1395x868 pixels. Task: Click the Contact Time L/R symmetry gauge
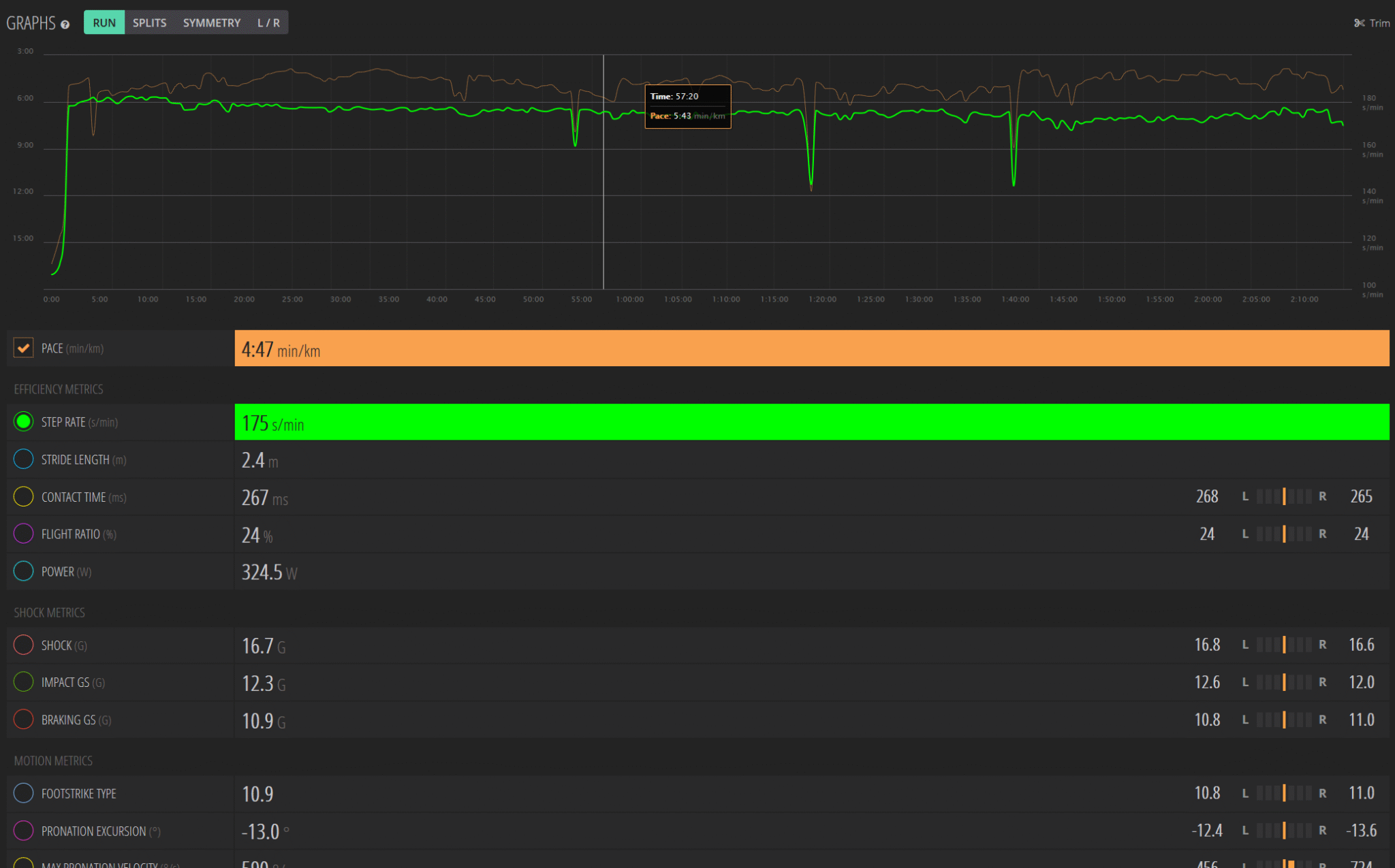[1283, 496]
